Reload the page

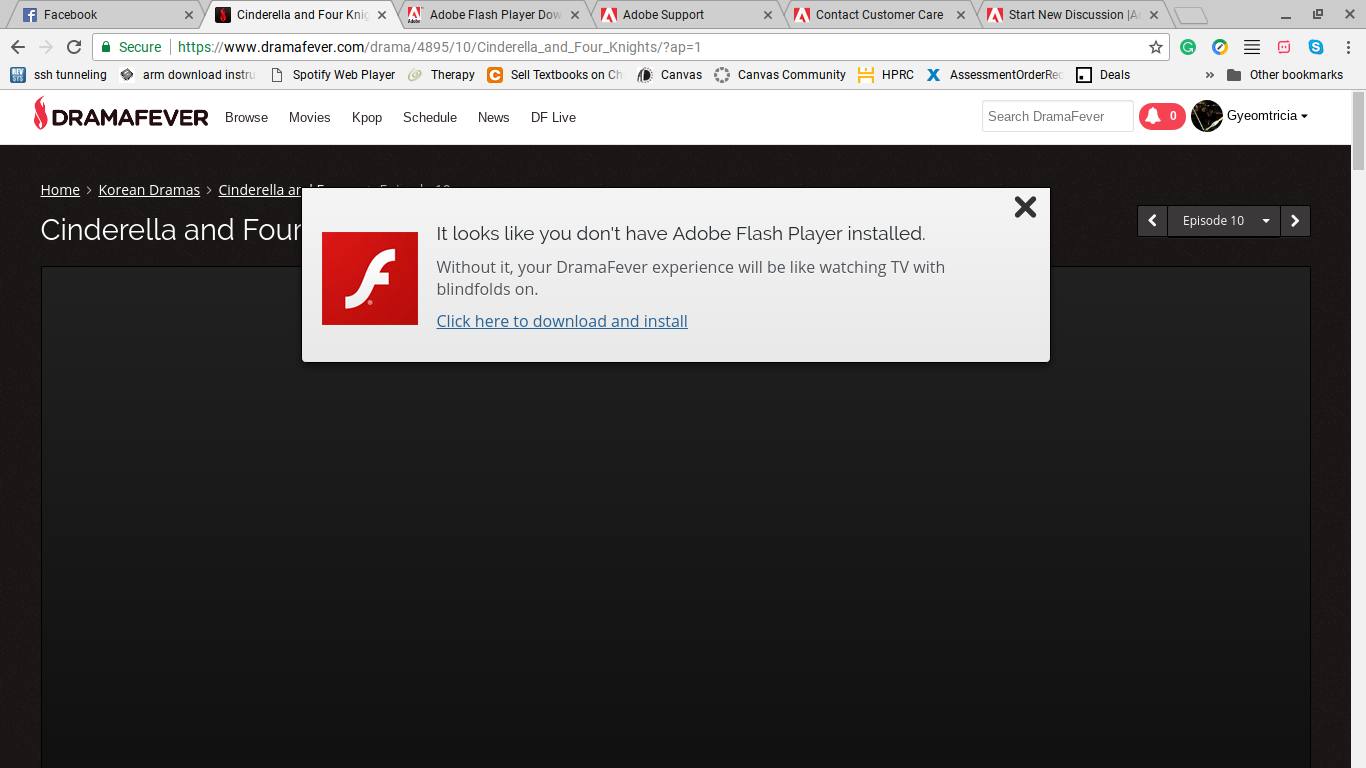(x=74, y=47)
